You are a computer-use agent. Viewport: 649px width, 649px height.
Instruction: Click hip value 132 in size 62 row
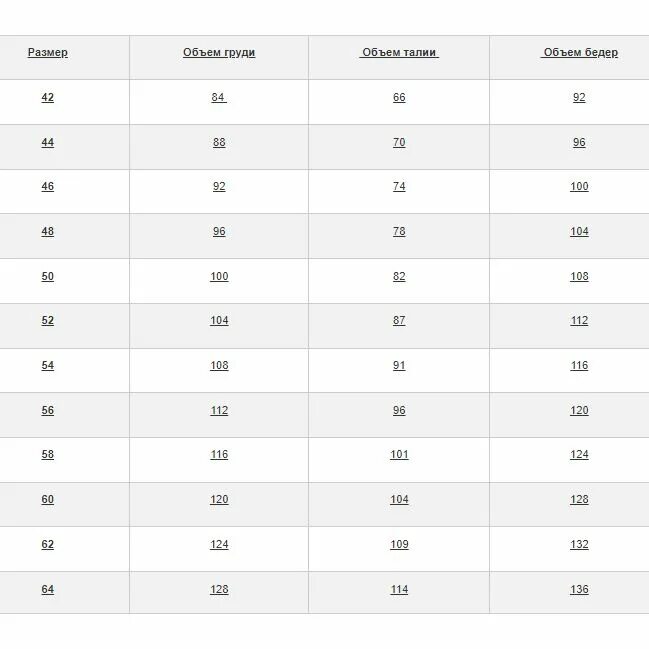(579, 544)
